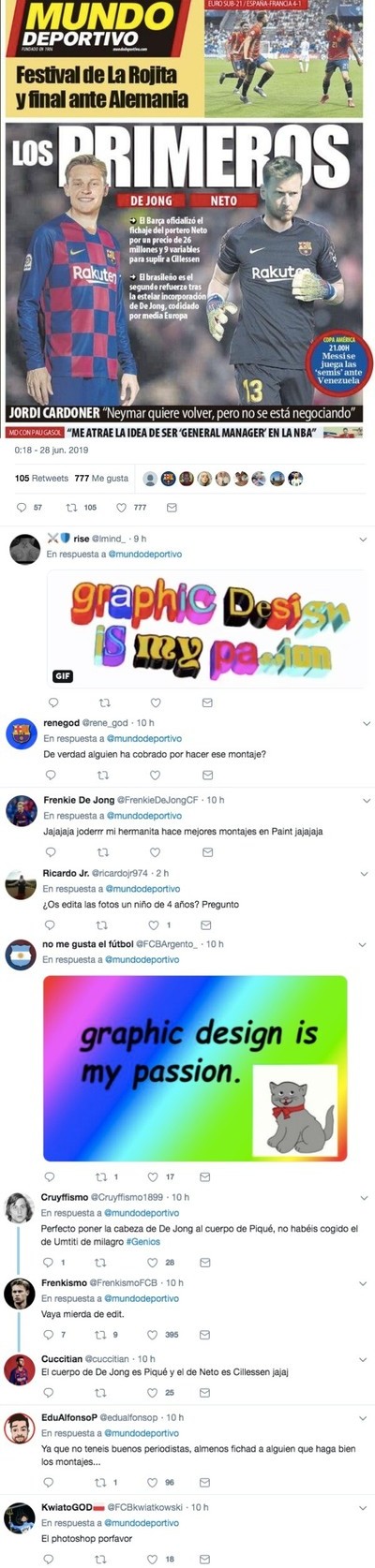Expand options chevron on renegod's tweet
This screenshot has height=1568, width=375.
point(366,724)
